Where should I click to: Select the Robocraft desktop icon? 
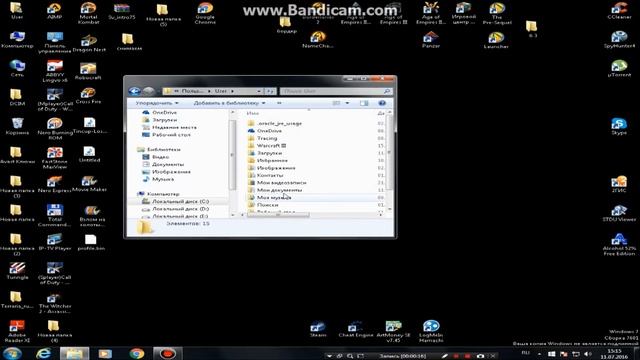(88, 71)
